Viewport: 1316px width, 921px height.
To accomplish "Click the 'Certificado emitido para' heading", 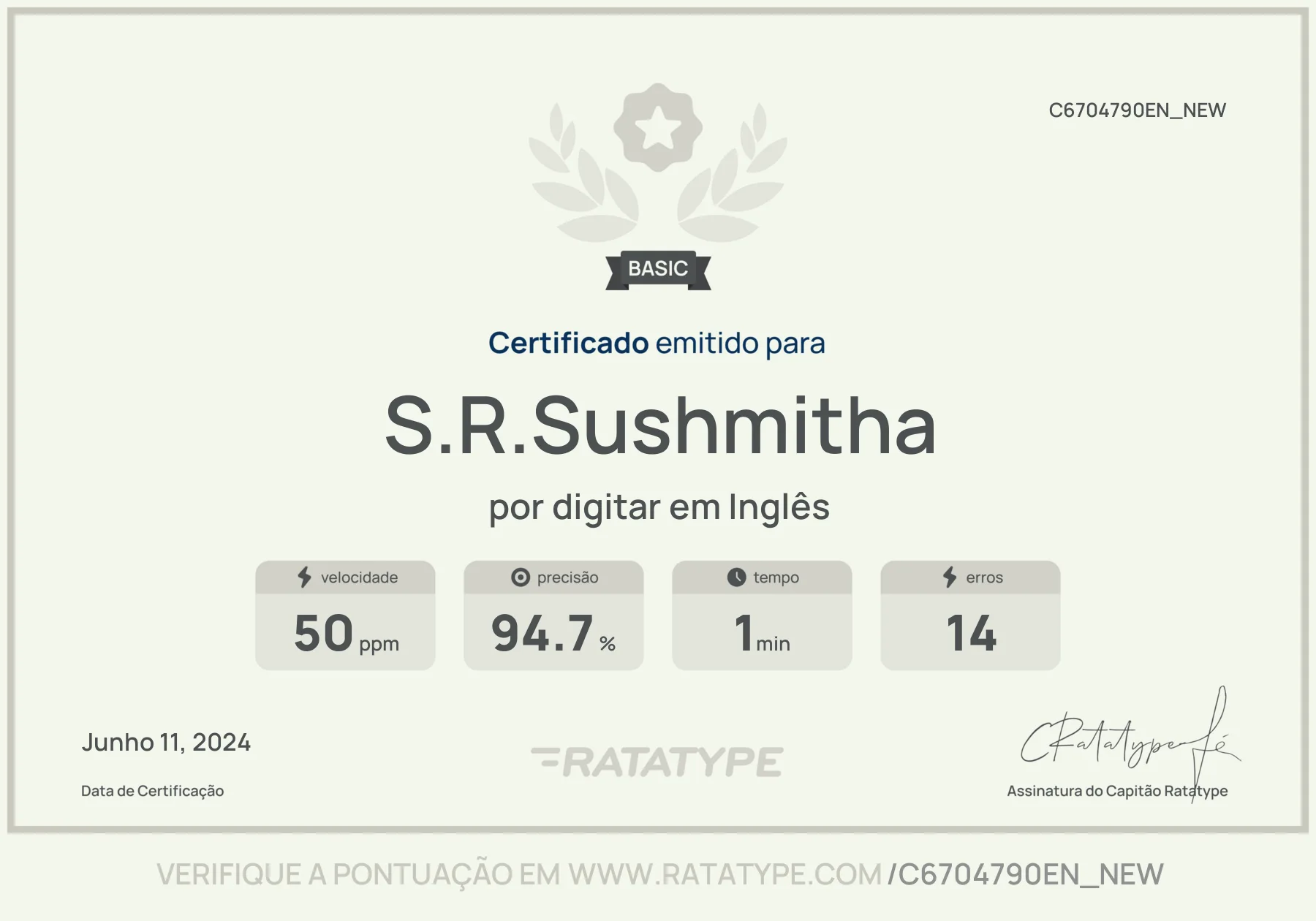I will [x=657, y=343].
